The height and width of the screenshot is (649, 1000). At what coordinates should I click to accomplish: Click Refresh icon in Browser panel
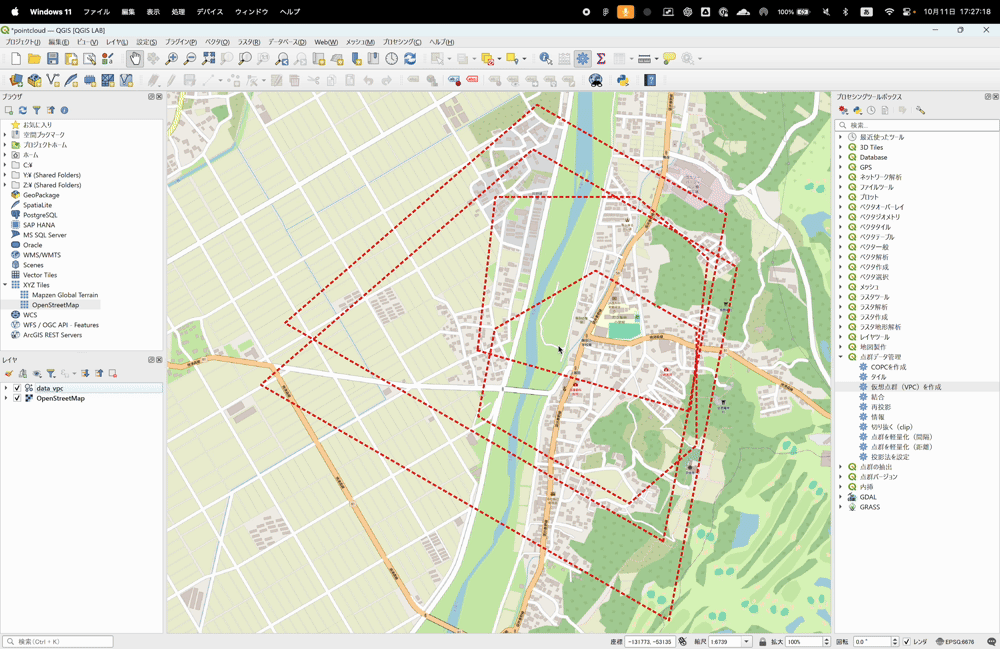coord(22,110)
